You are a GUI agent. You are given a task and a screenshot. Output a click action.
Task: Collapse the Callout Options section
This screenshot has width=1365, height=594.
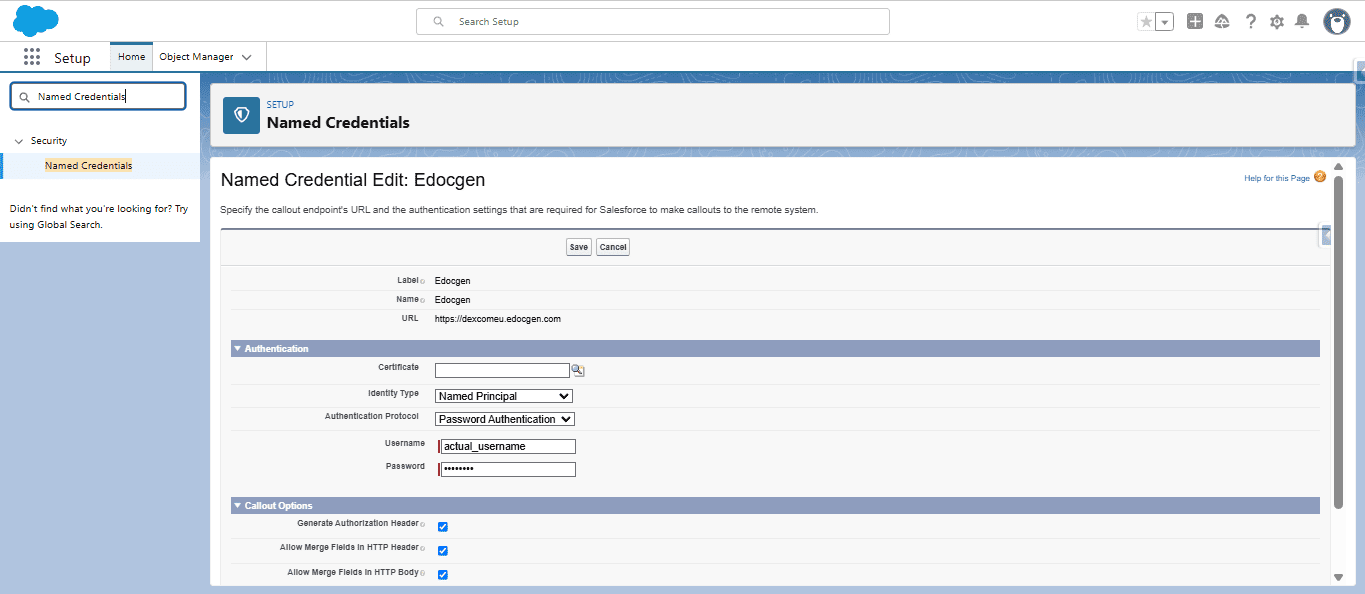click(x=238, y=506)
